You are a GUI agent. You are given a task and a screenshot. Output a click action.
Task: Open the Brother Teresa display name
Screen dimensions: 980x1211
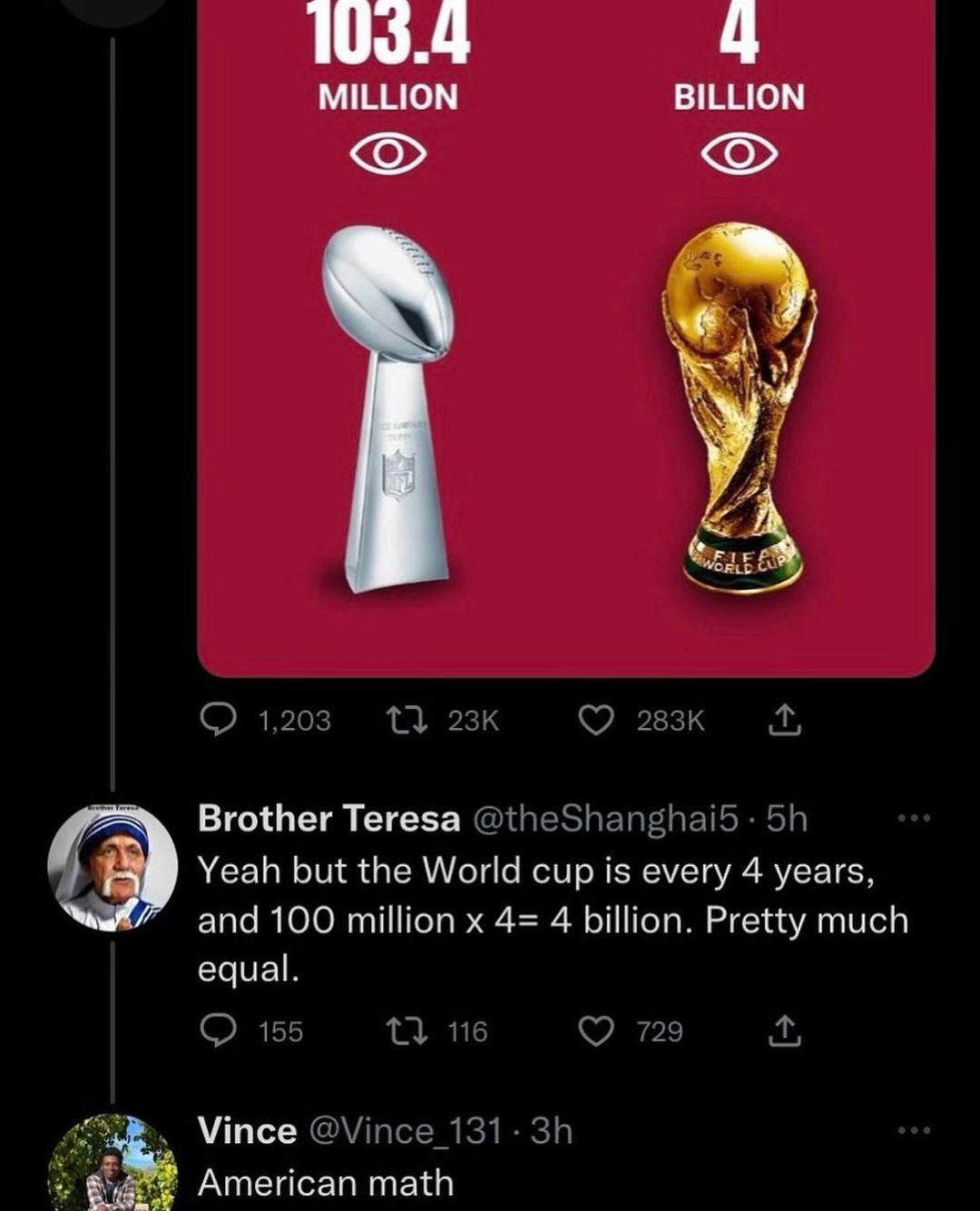point(329,819)
